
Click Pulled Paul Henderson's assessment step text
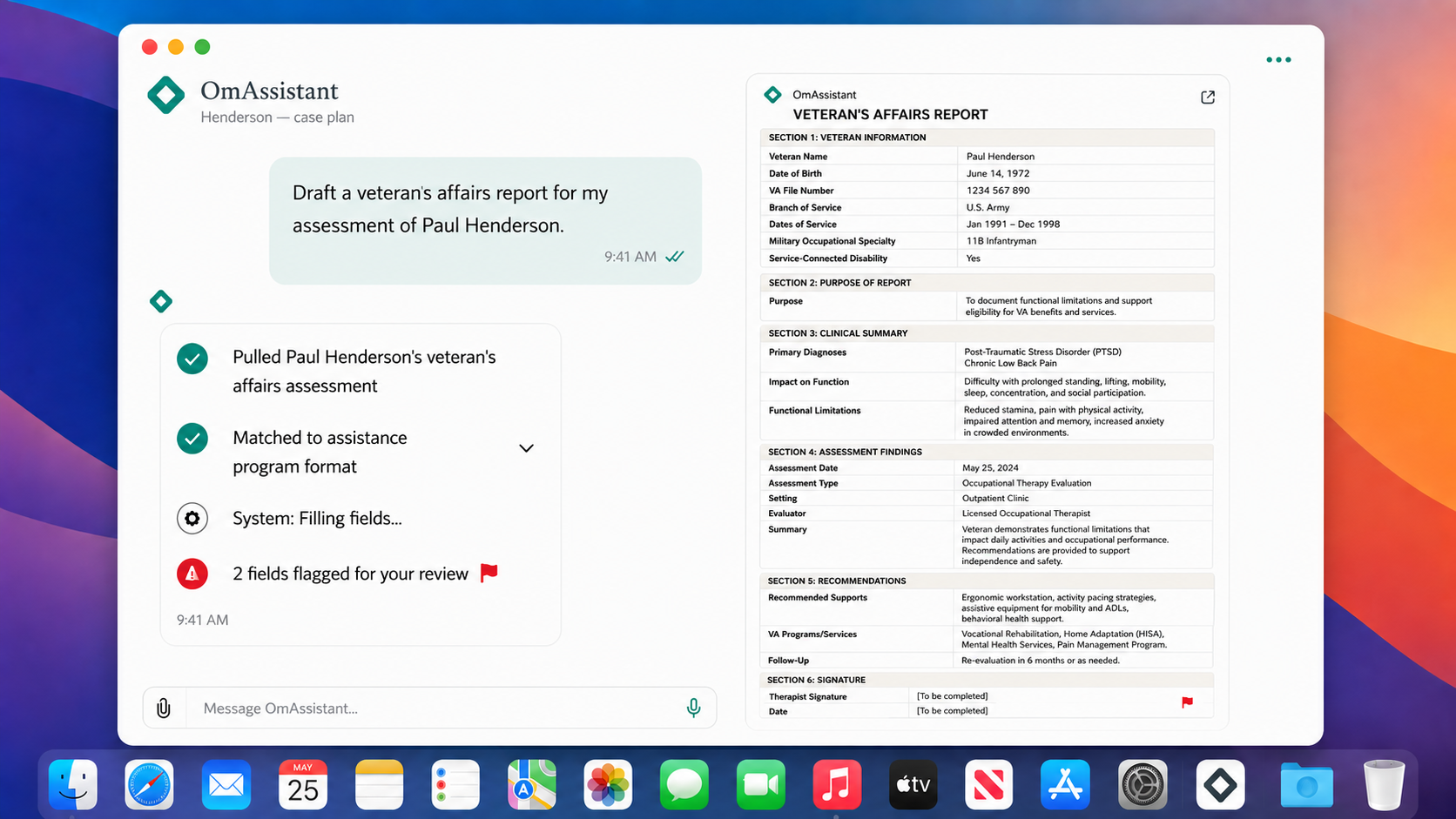[364, 372]
